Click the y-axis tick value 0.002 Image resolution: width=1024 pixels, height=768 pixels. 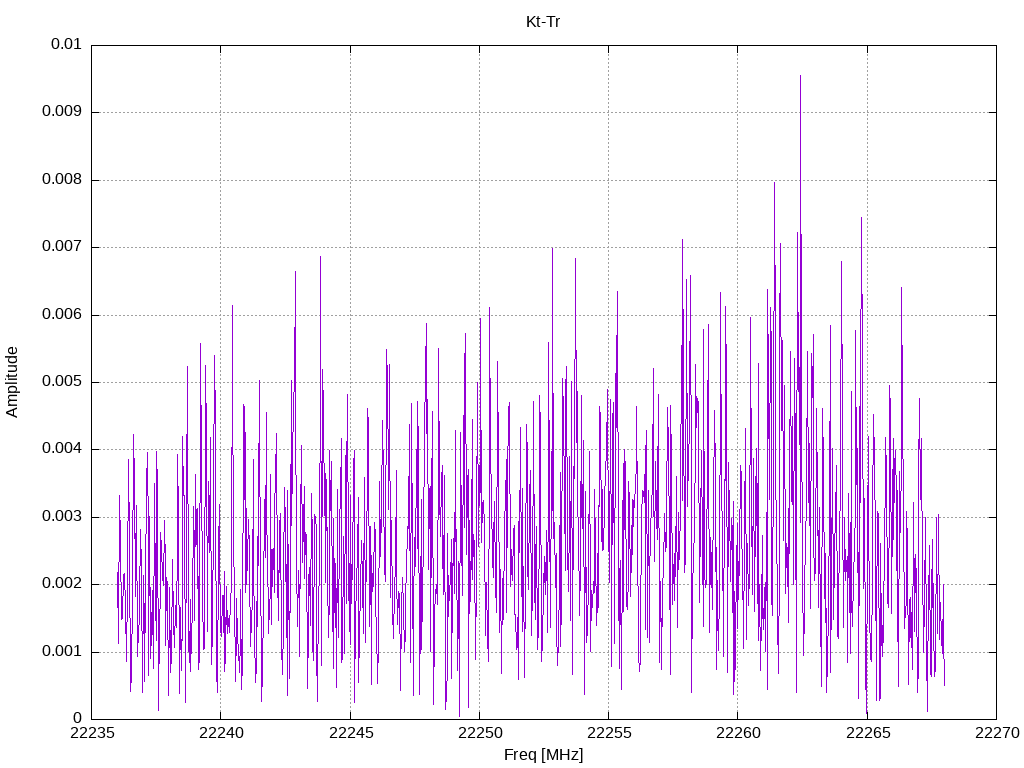click(x=61, y=584)
